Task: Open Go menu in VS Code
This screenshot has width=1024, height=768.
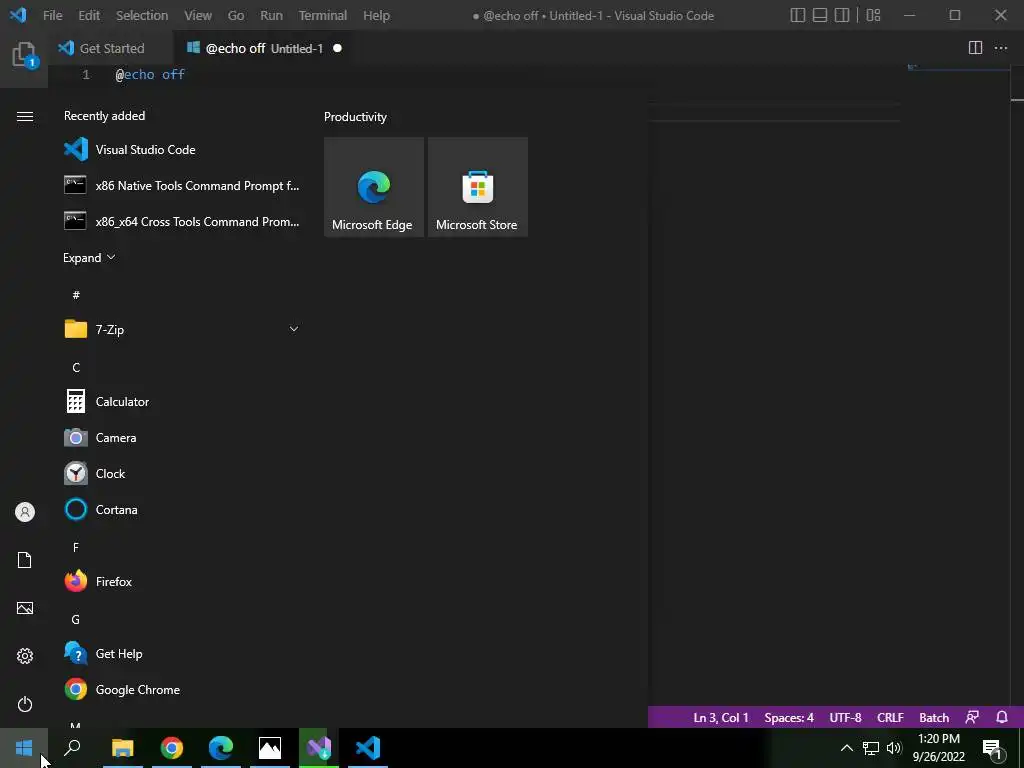Action: 236,15
